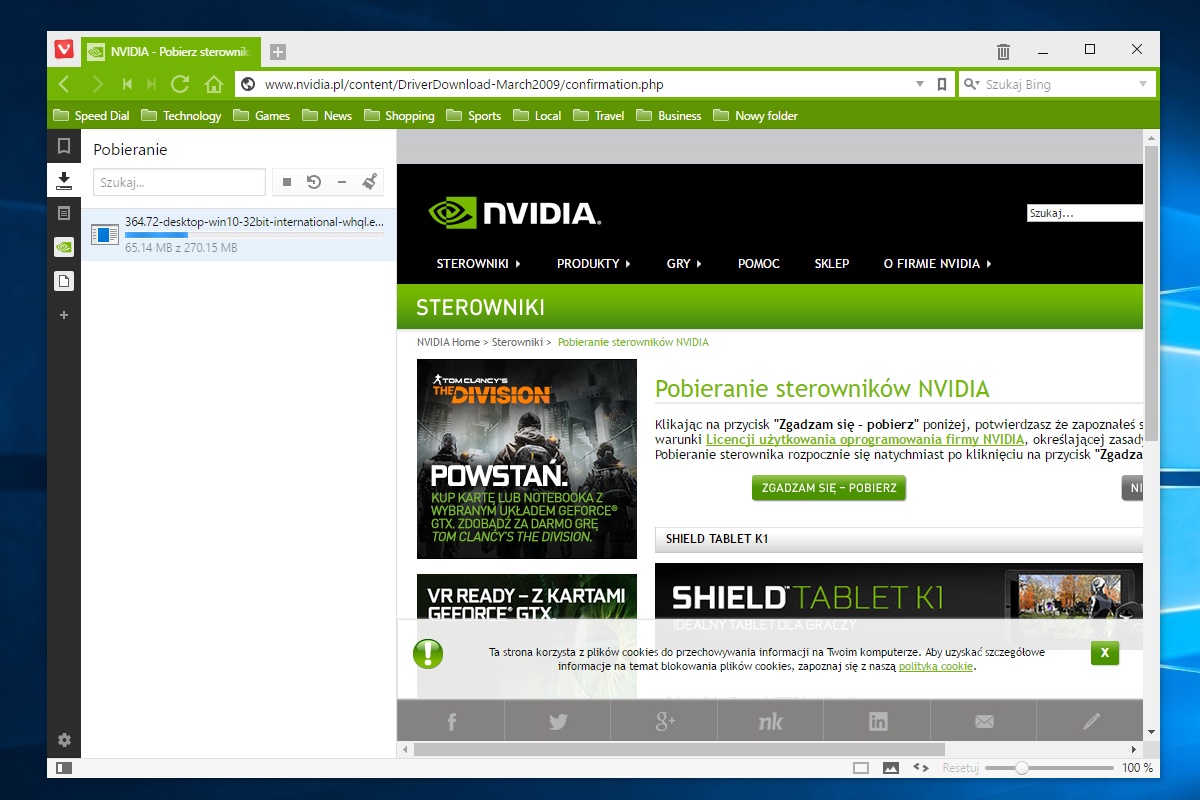1200x800 pixels.
Task: Add a new tab with plus button
Action: point(278,51)
